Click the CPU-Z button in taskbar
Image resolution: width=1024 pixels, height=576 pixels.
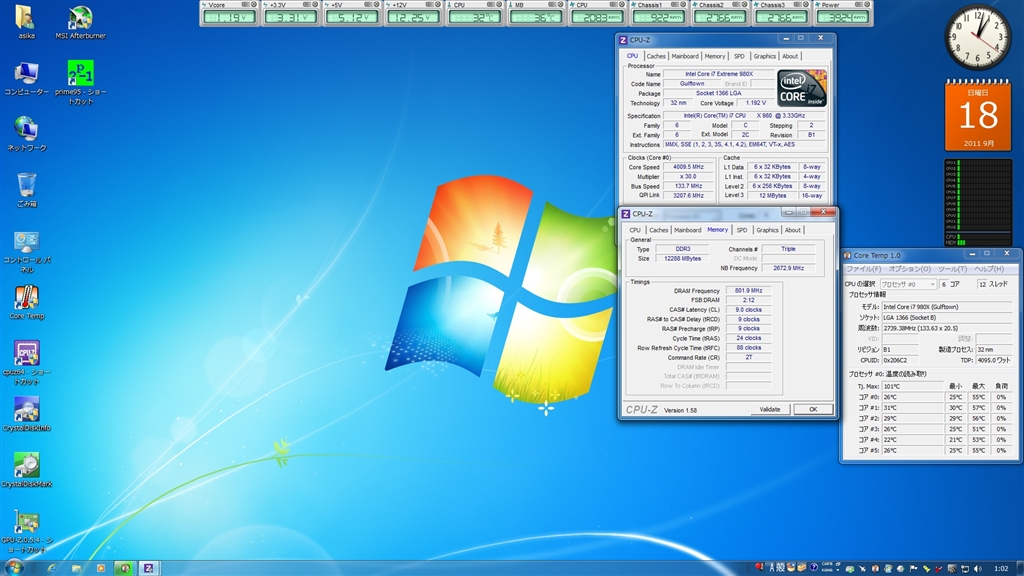coord(150,567)
